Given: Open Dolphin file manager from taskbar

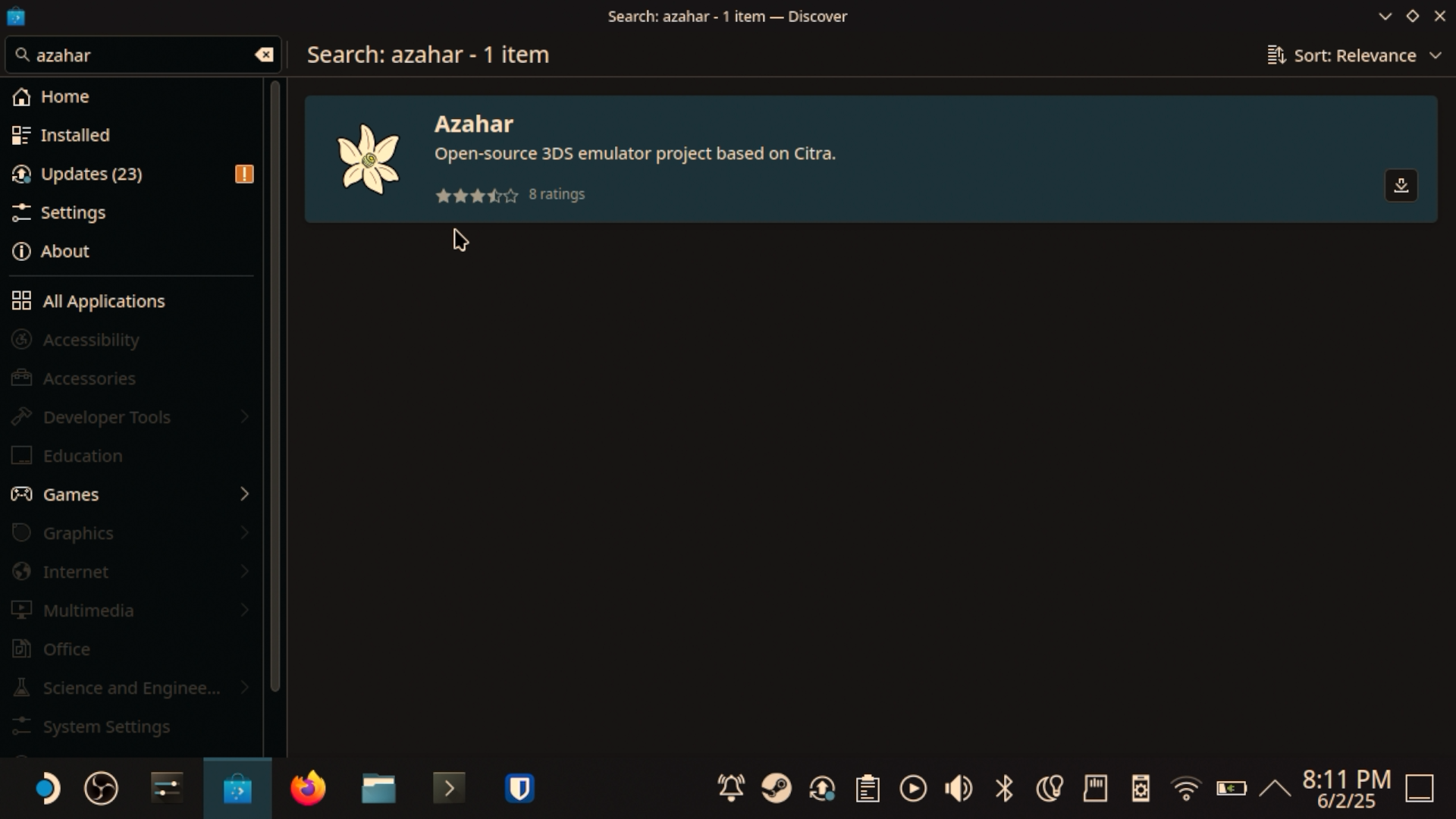Looking at the screenshot, I should click(378, 789).
